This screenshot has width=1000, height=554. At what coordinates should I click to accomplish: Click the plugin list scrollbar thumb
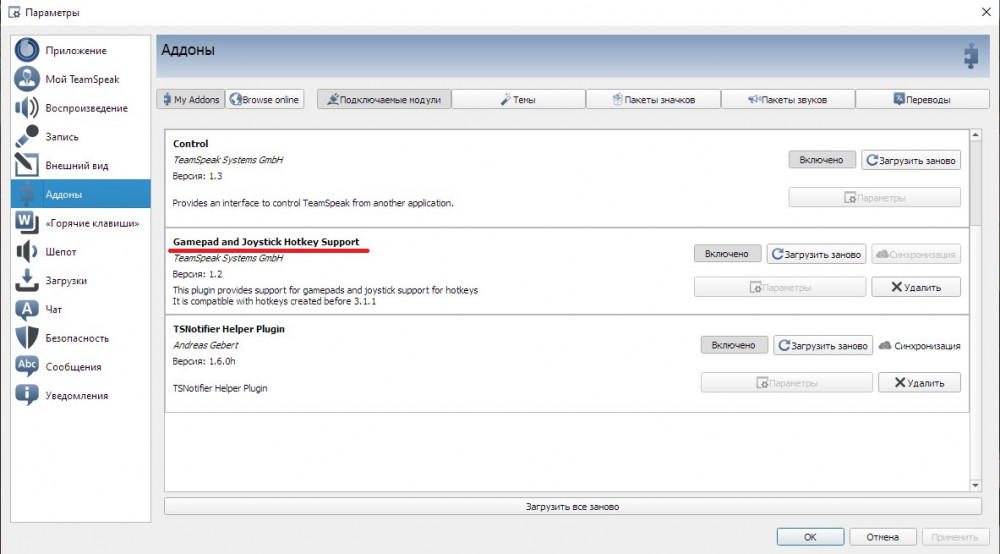[x=975, y=183]
